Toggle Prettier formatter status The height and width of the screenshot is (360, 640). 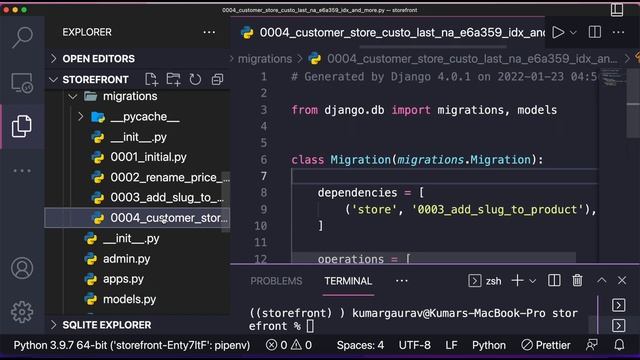[x=546, y=345]
